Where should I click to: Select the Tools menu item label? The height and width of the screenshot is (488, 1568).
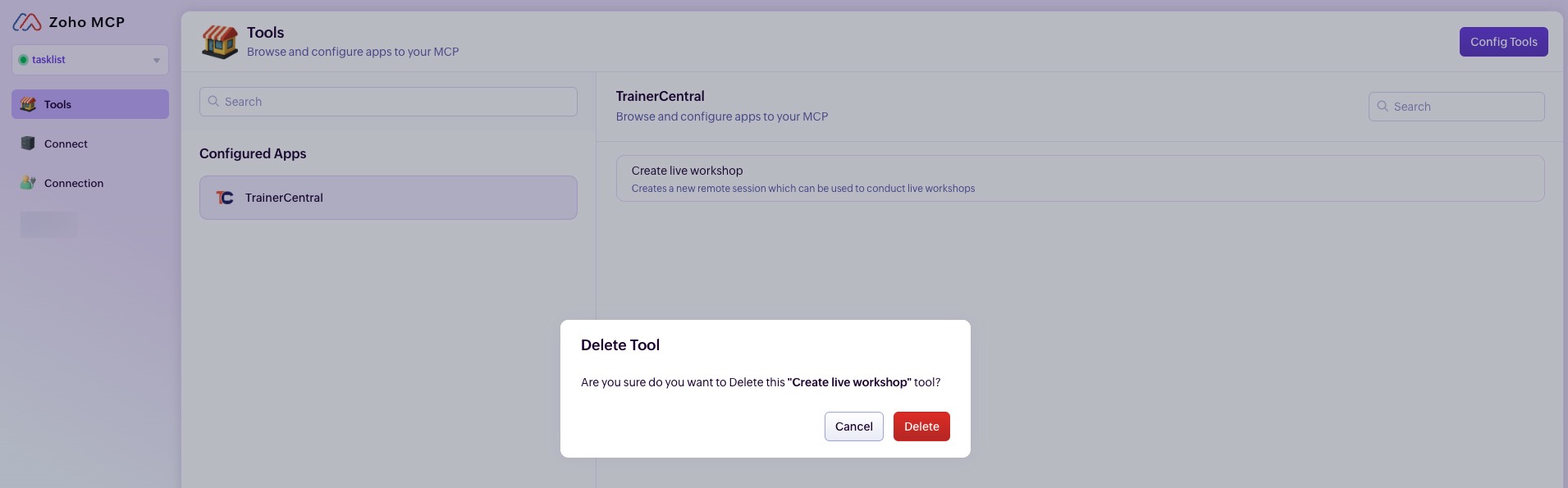pyautogui.click(x=57, y=104)
